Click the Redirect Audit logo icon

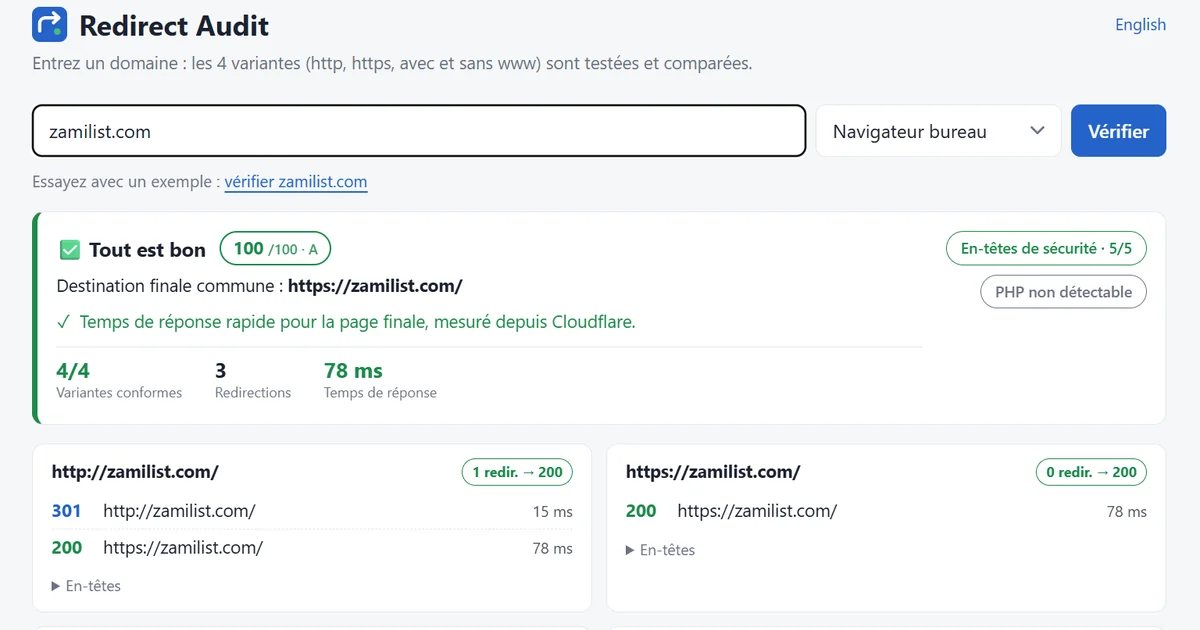[50, 24]
